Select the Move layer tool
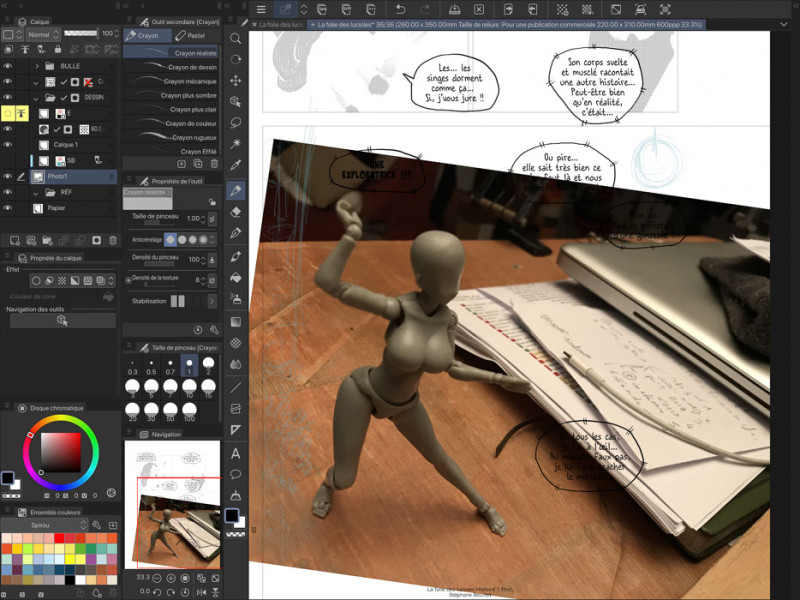800x600 pixels. (x=236, y=81)
